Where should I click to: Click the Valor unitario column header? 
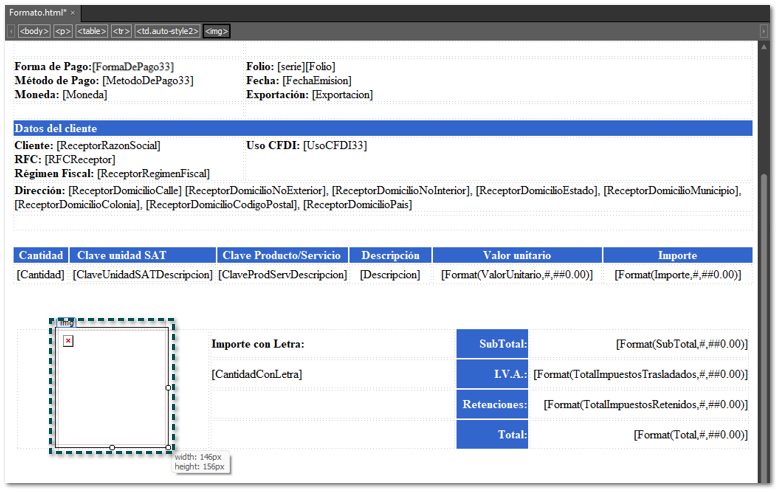(517, 256)
